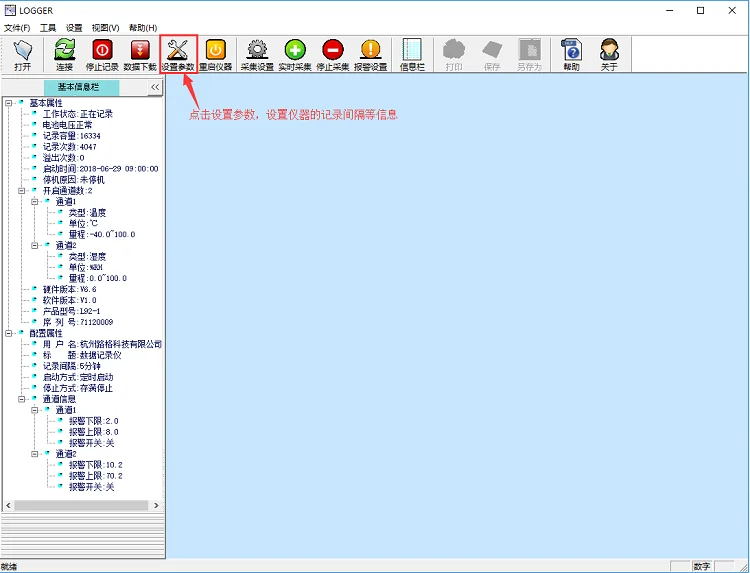The width and height of the screenshot is (750, 573).
Task: Click the 另存为 (Save As) icon
Action: click(529, 55)
